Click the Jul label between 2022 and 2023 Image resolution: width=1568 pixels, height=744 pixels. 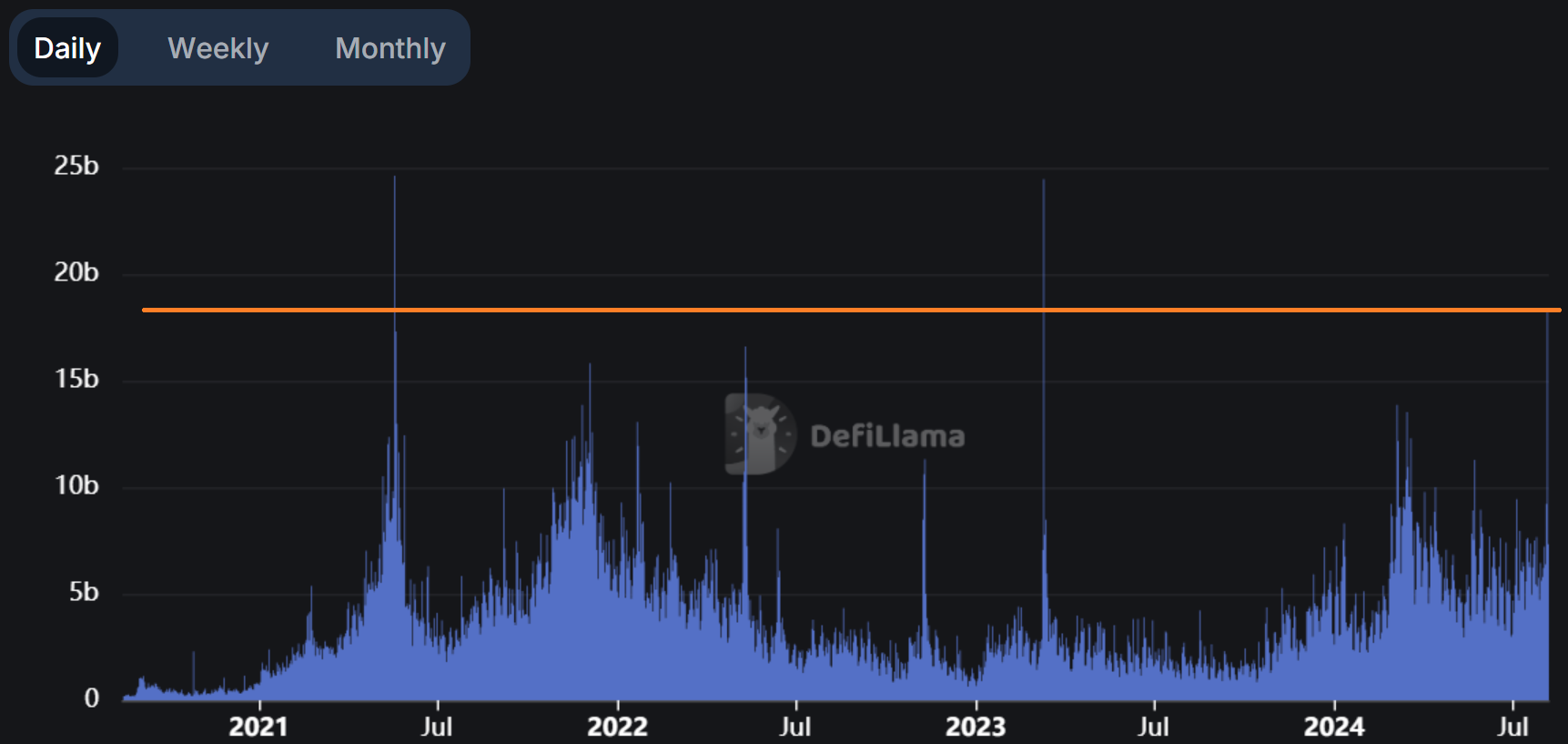pyautogui.click(x=795, y=727)
